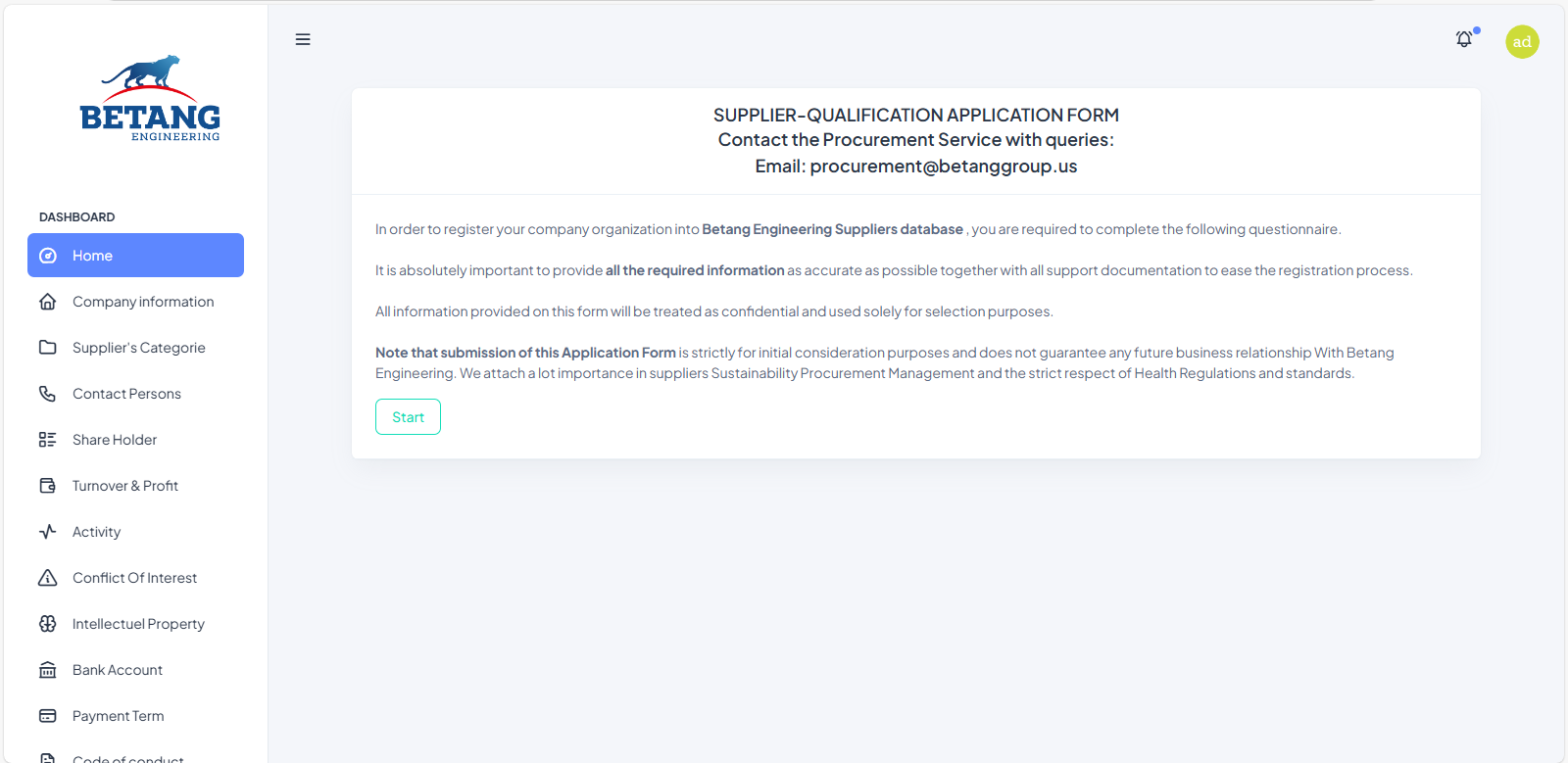The width and height of the screenshot is (1568, 763).
Task: Click the Intellectuel Property brain icon
Action: coord(47,624)
